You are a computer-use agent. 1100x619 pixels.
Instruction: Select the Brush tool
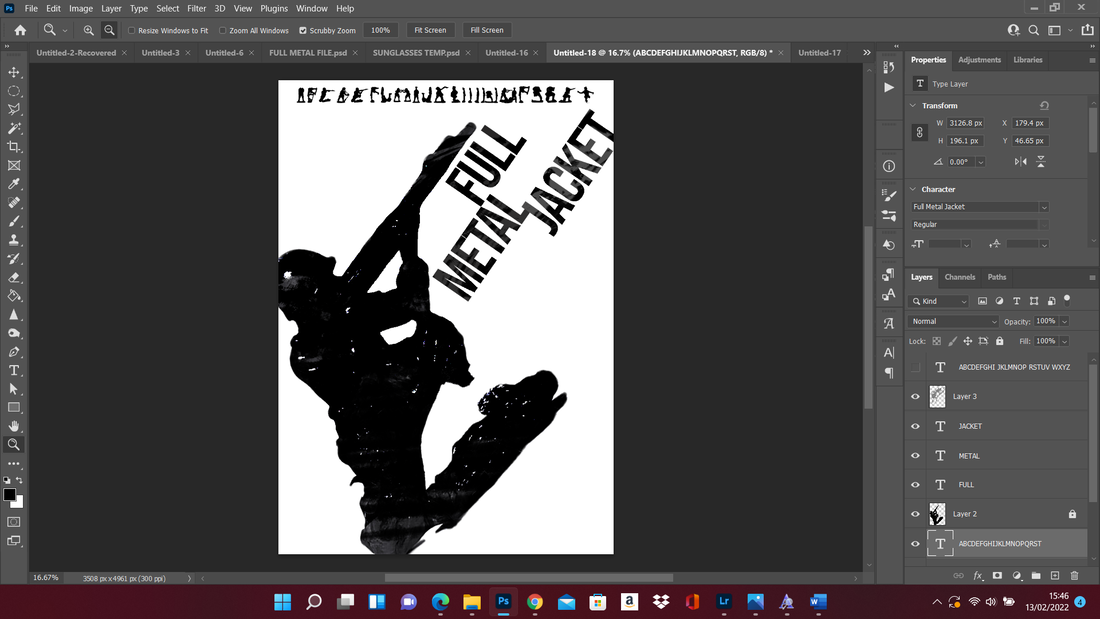point(14,221)
